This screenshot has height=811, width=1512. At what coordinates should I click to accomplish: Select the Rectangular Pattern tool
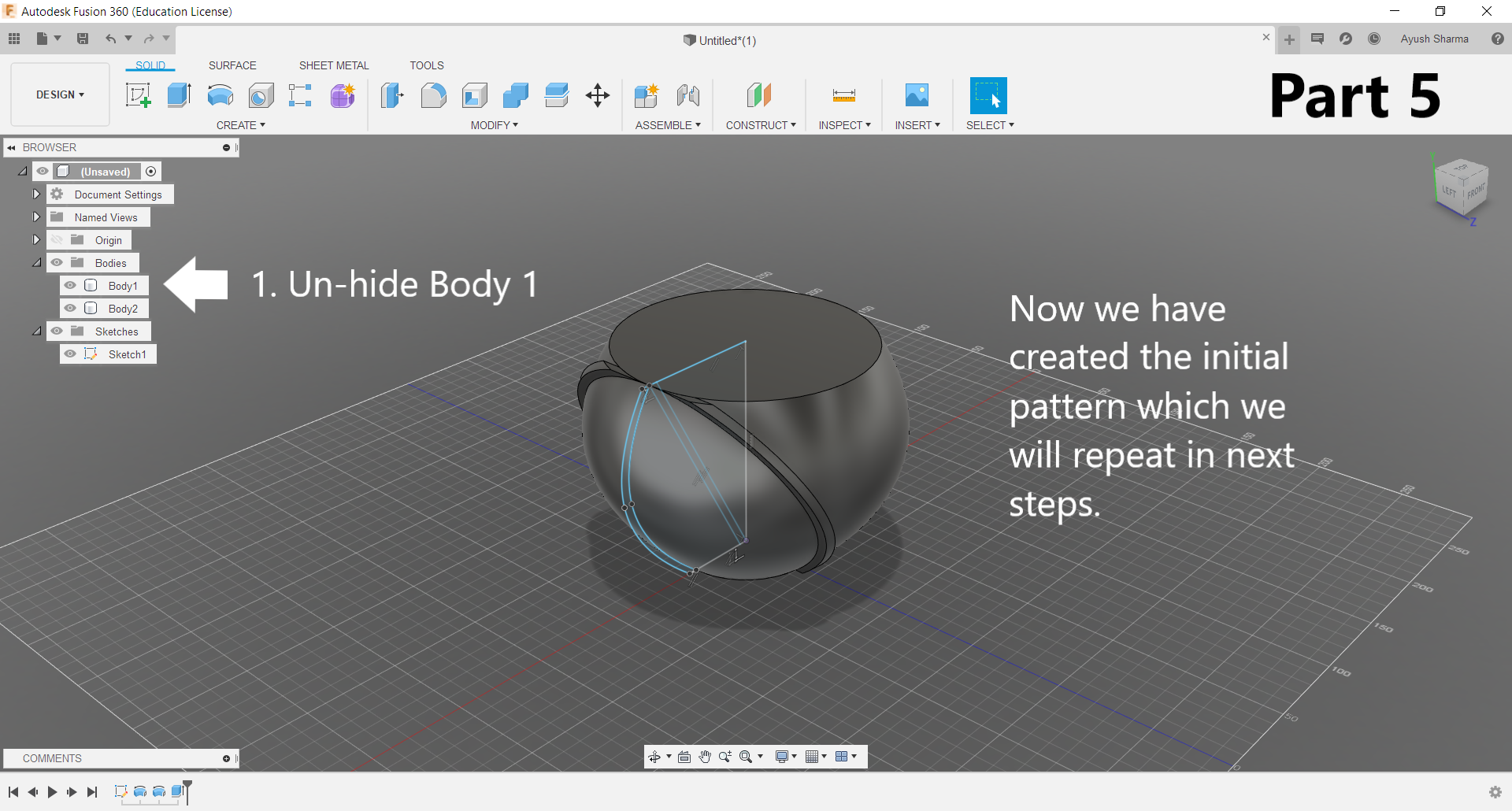tap(300, 95)
